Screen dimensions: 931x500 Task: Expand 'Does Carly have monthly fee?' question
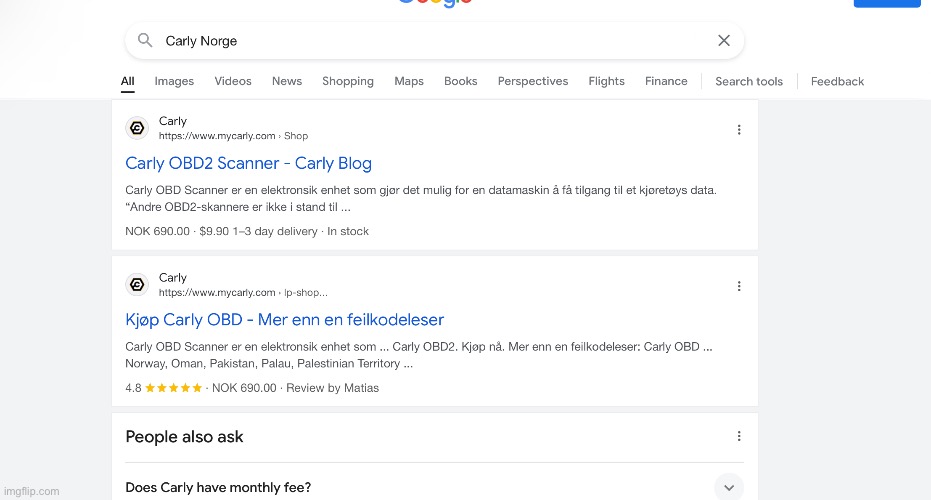tap(729, 487)
